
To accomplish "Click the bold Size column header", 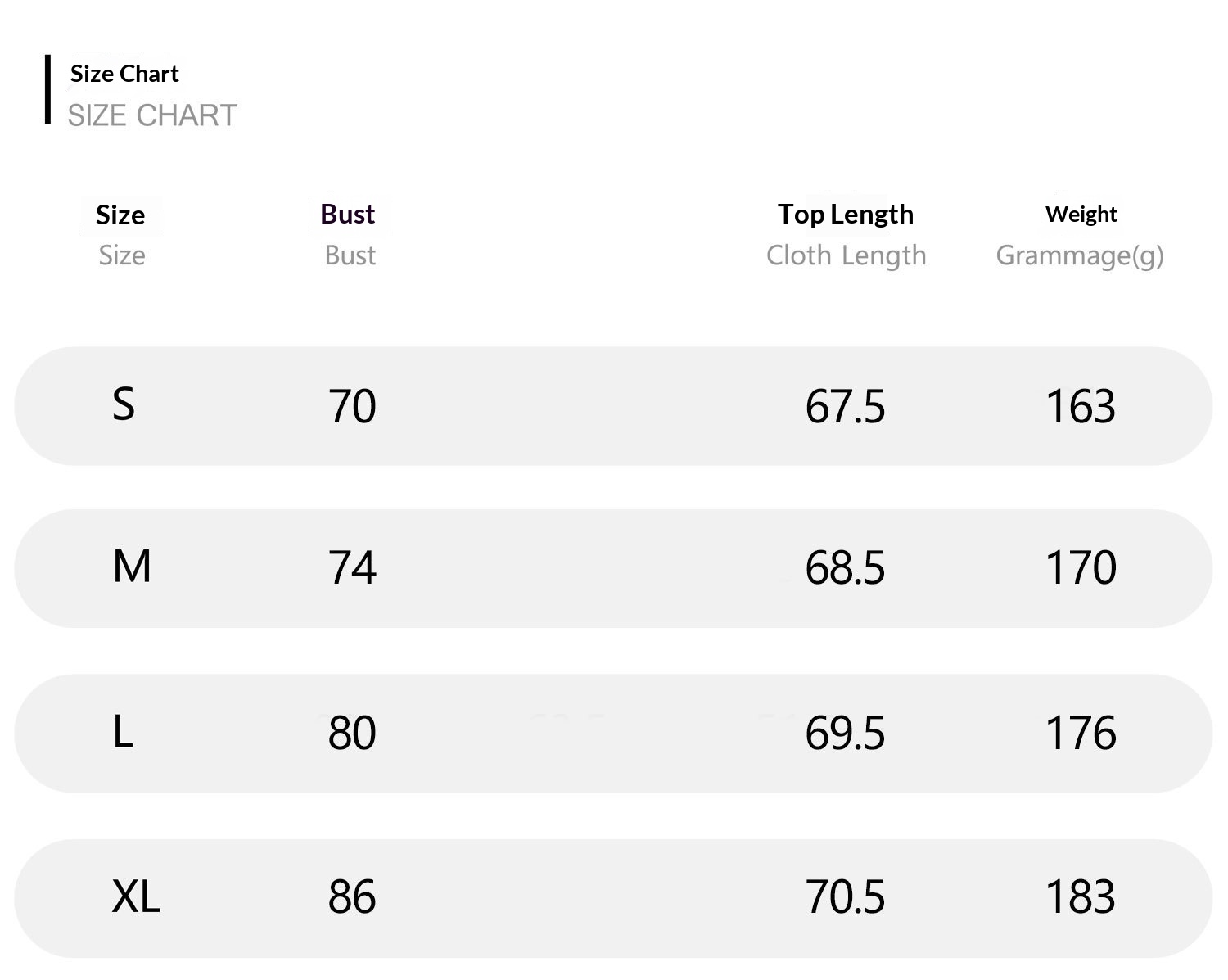I will [120, 215].
